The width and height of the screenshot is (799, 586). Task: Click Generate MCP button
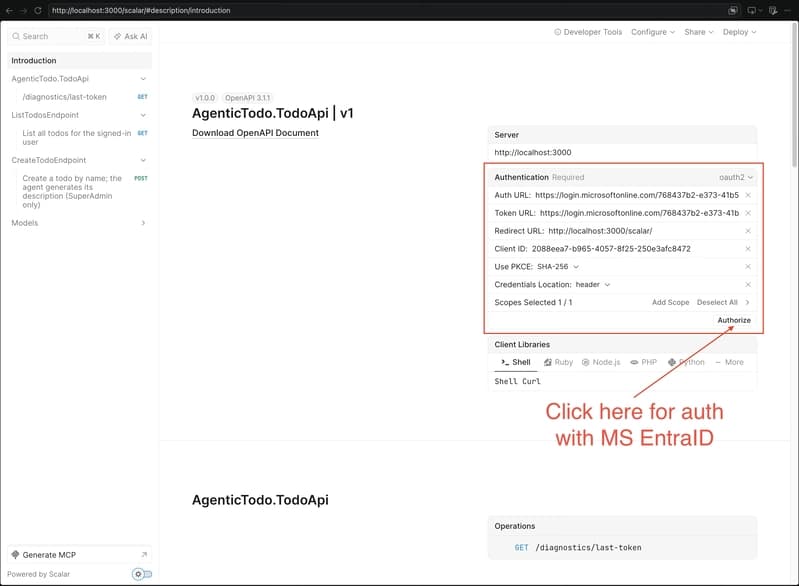pos(79,554)
